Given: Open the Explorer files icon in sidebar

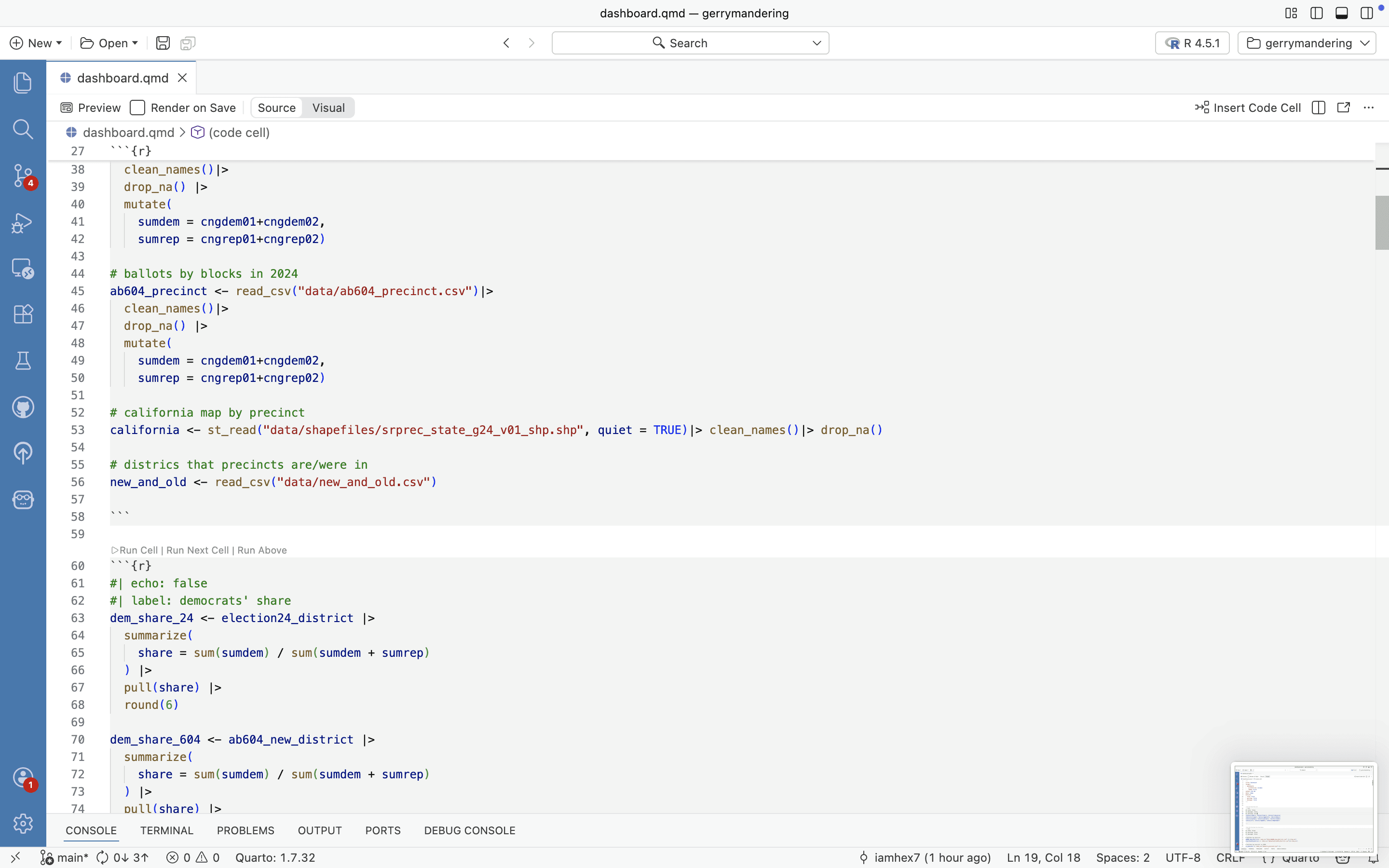Looking at the screenshot, I should (22, 82).
